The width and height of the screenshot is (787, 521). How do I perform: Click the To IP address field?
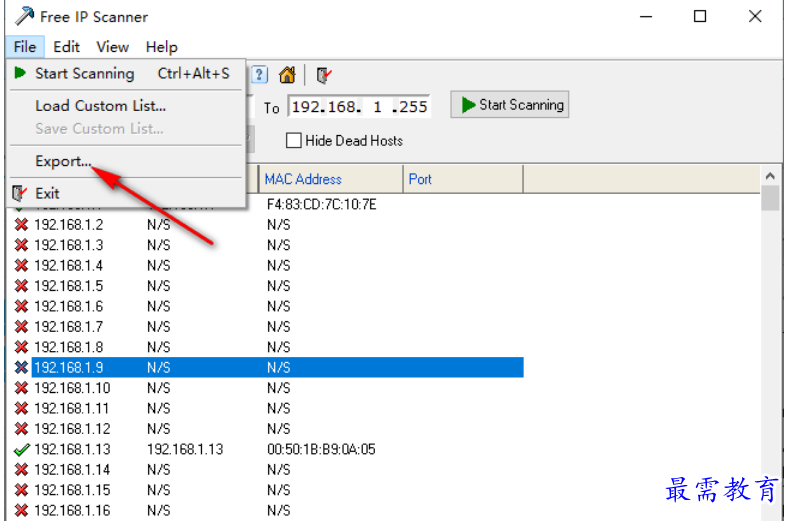pyautogui.click(x=359, y=106)
